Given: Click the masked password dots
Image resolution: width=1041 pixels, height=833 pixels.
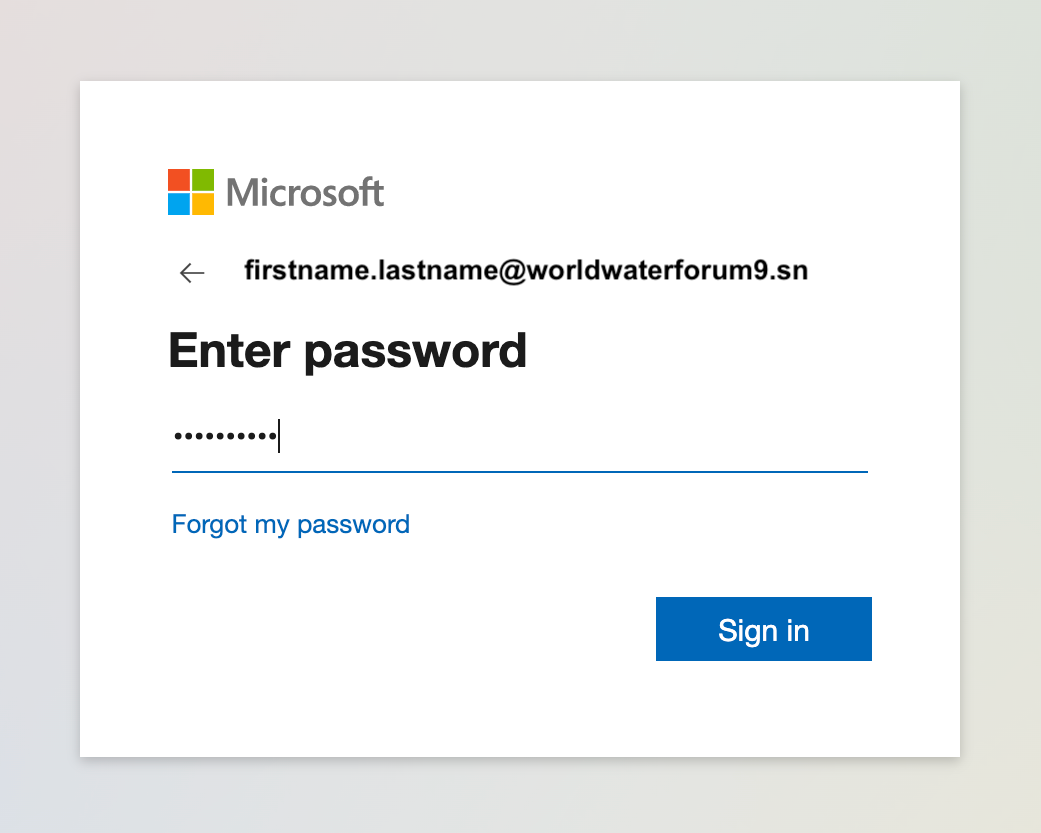Looking at the screenshot, I should coord(224,435).
